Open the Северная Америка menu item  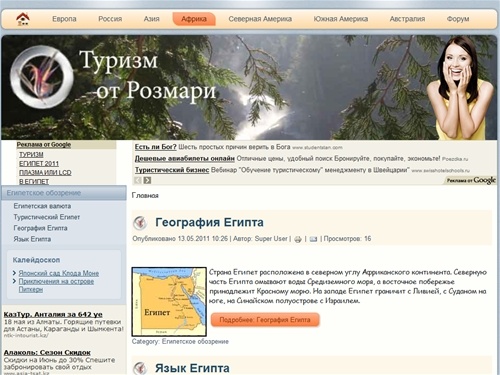point(260,19)
